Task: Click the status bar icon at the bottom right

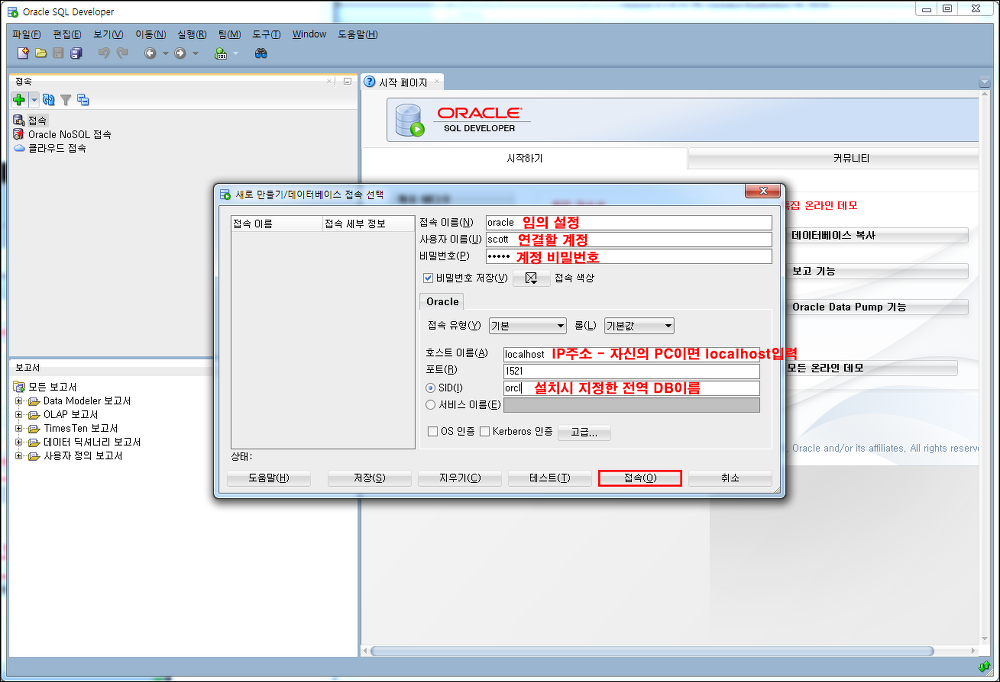Action: click(x=984, y=667)
